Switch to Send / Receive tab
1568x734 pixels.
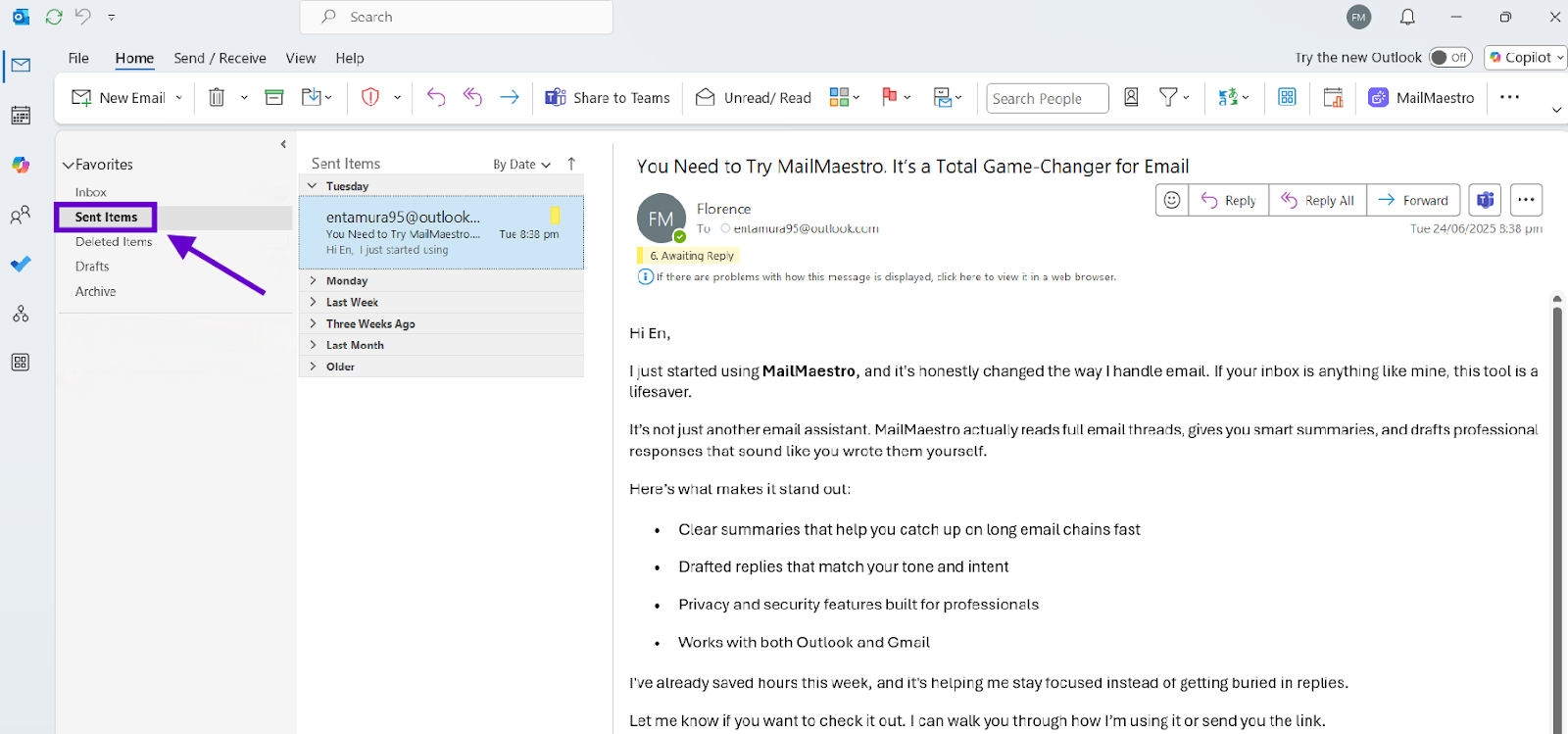pyautogui.click(x=220, y=58)
